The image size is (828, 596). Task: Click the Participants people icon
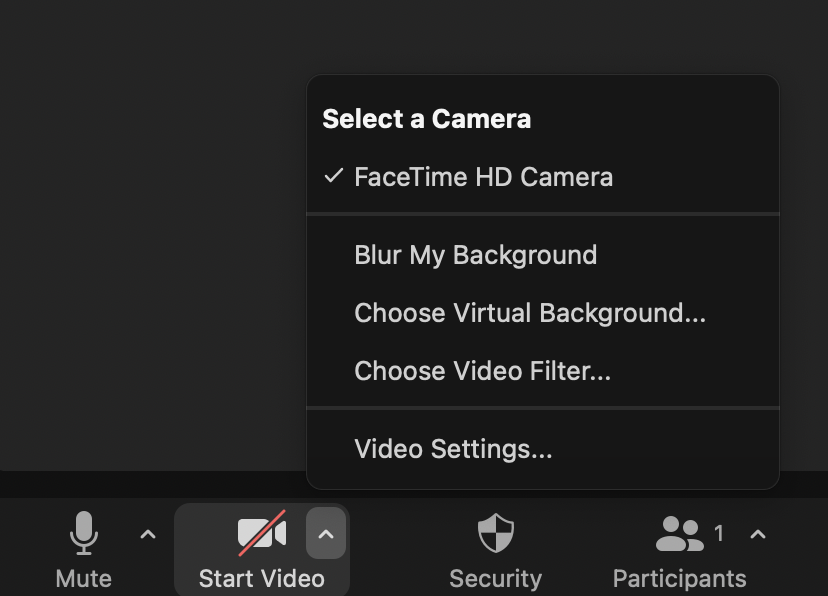(679, 534)
